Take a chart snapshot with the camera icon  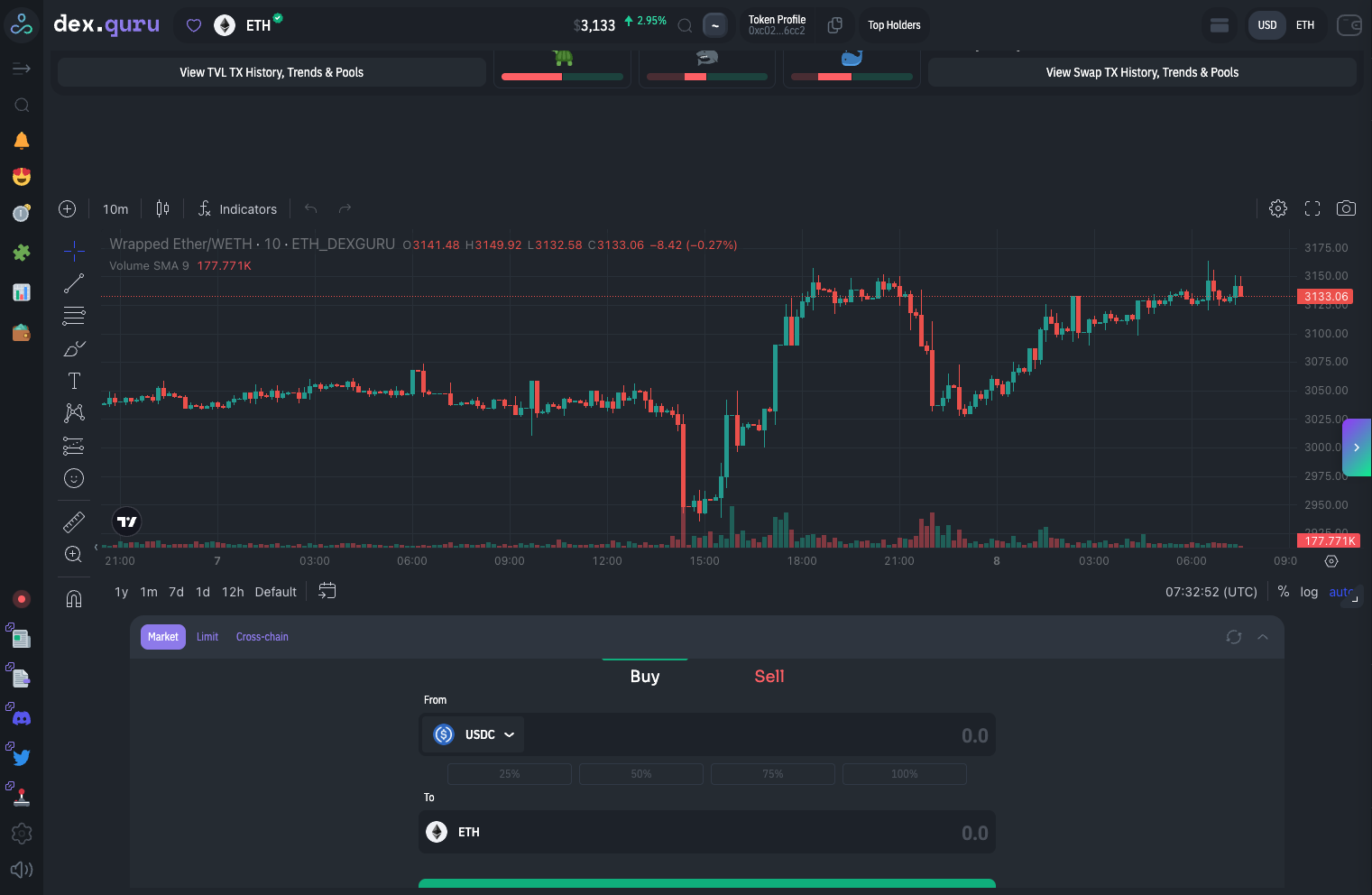[x=1346, y=208]
